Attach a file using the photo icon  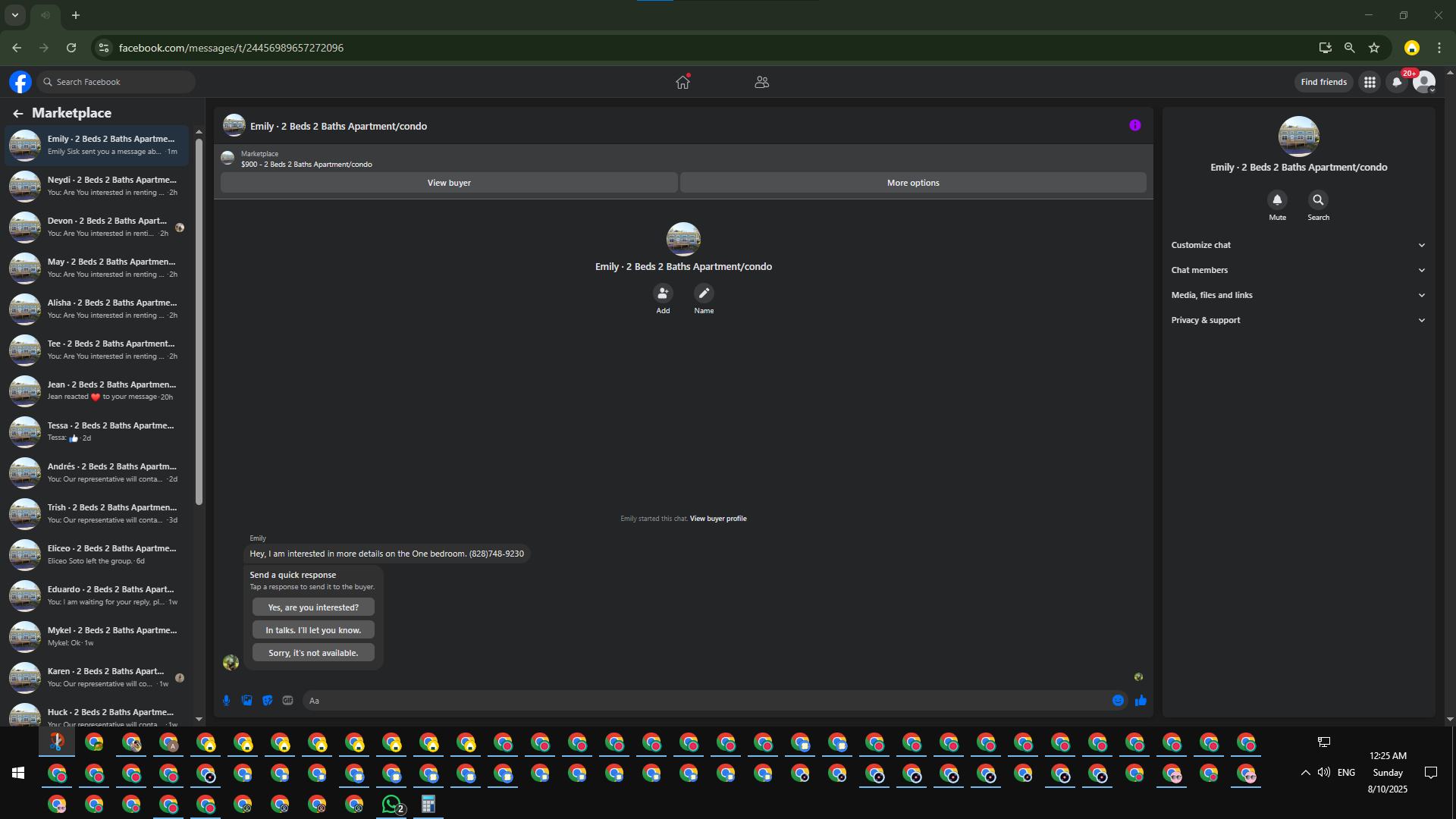pyautogui.click(x=246, y=701)
